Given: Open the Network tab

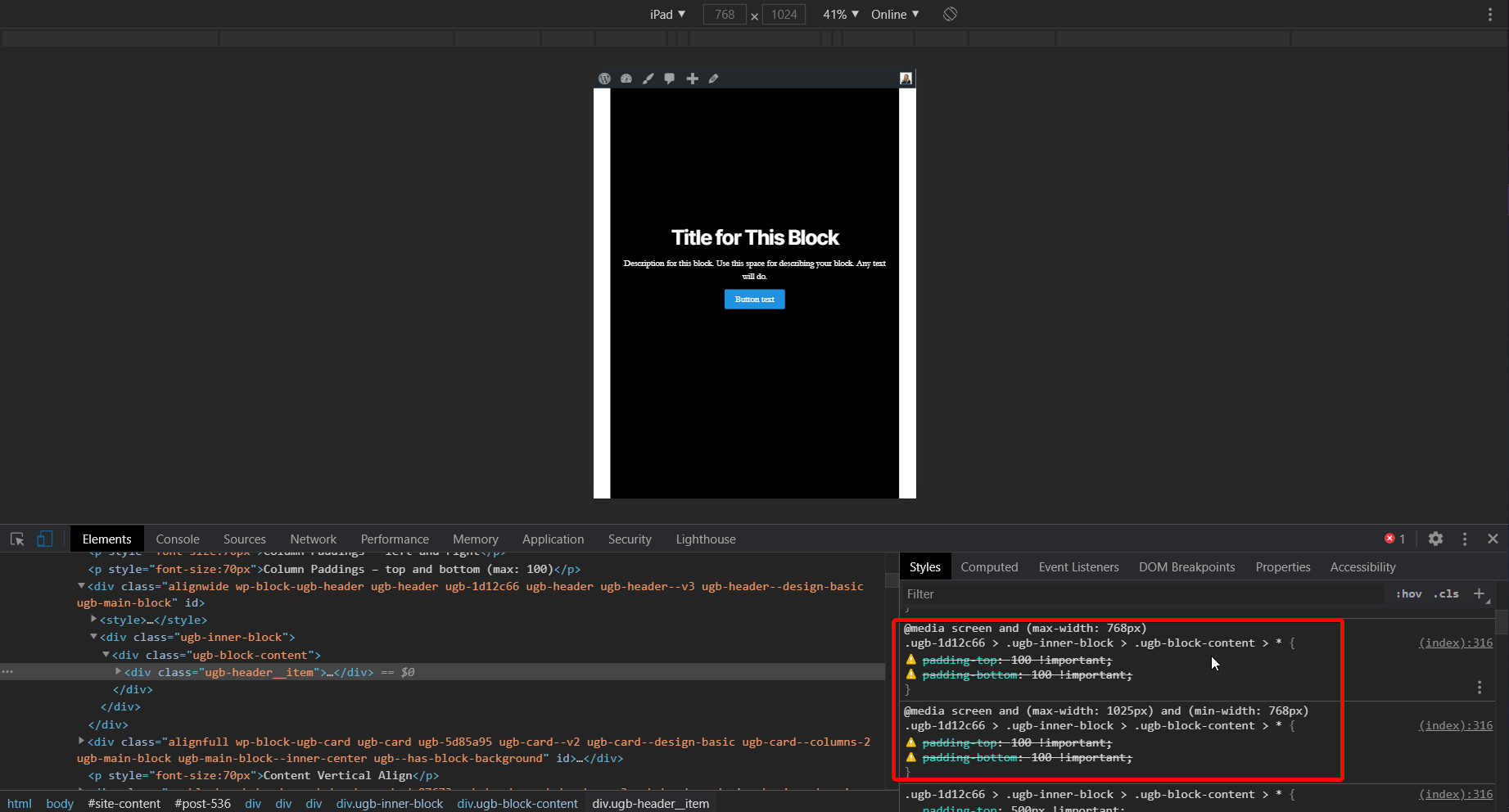Looking at the screenshot, I should coord(314,539).
